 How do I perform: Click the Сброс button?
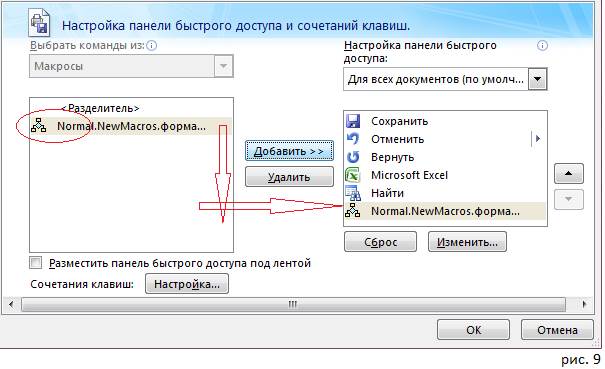click(x=380, y=242)
